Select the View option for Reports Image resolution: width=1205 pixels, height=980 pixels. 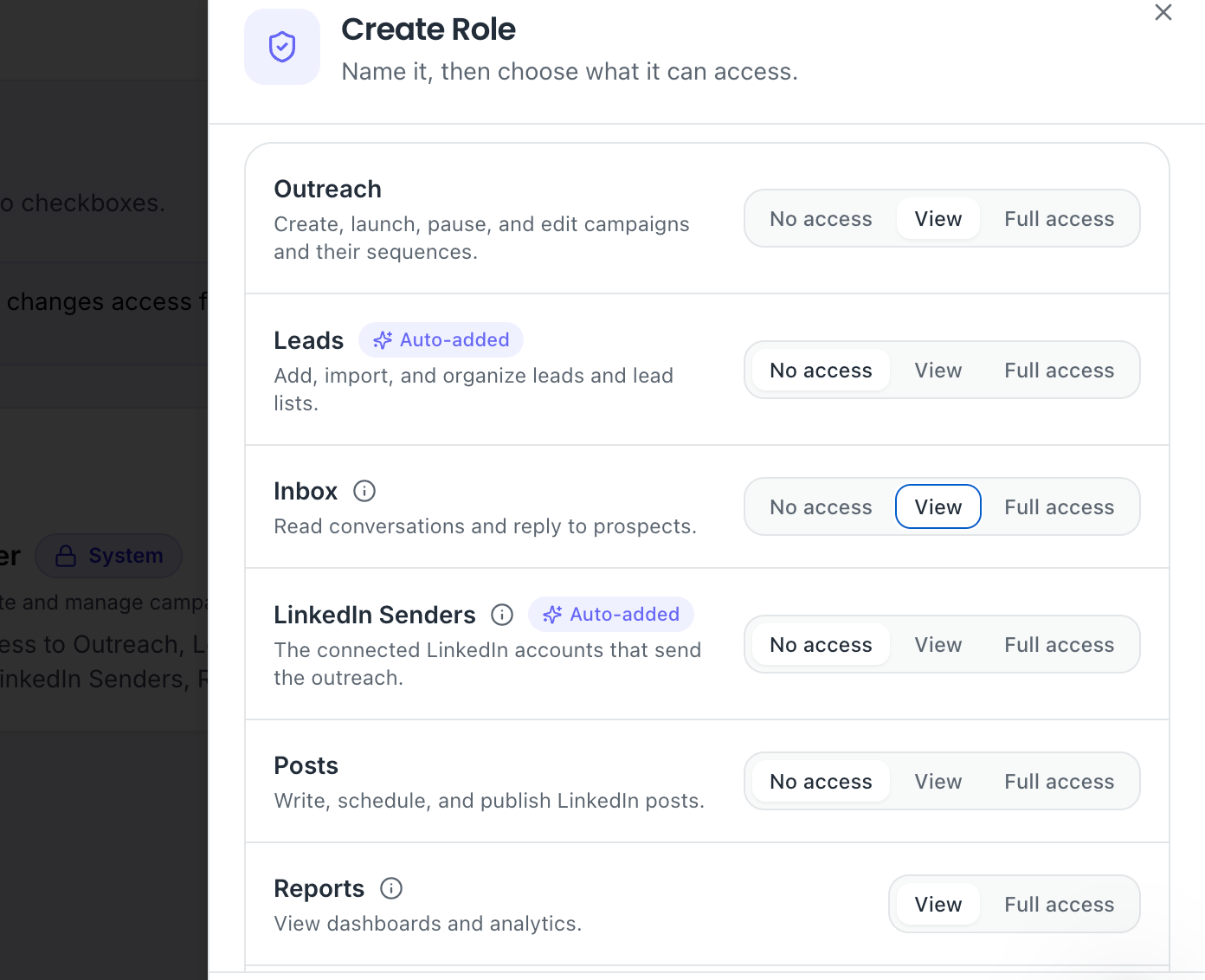click(938, 905)
